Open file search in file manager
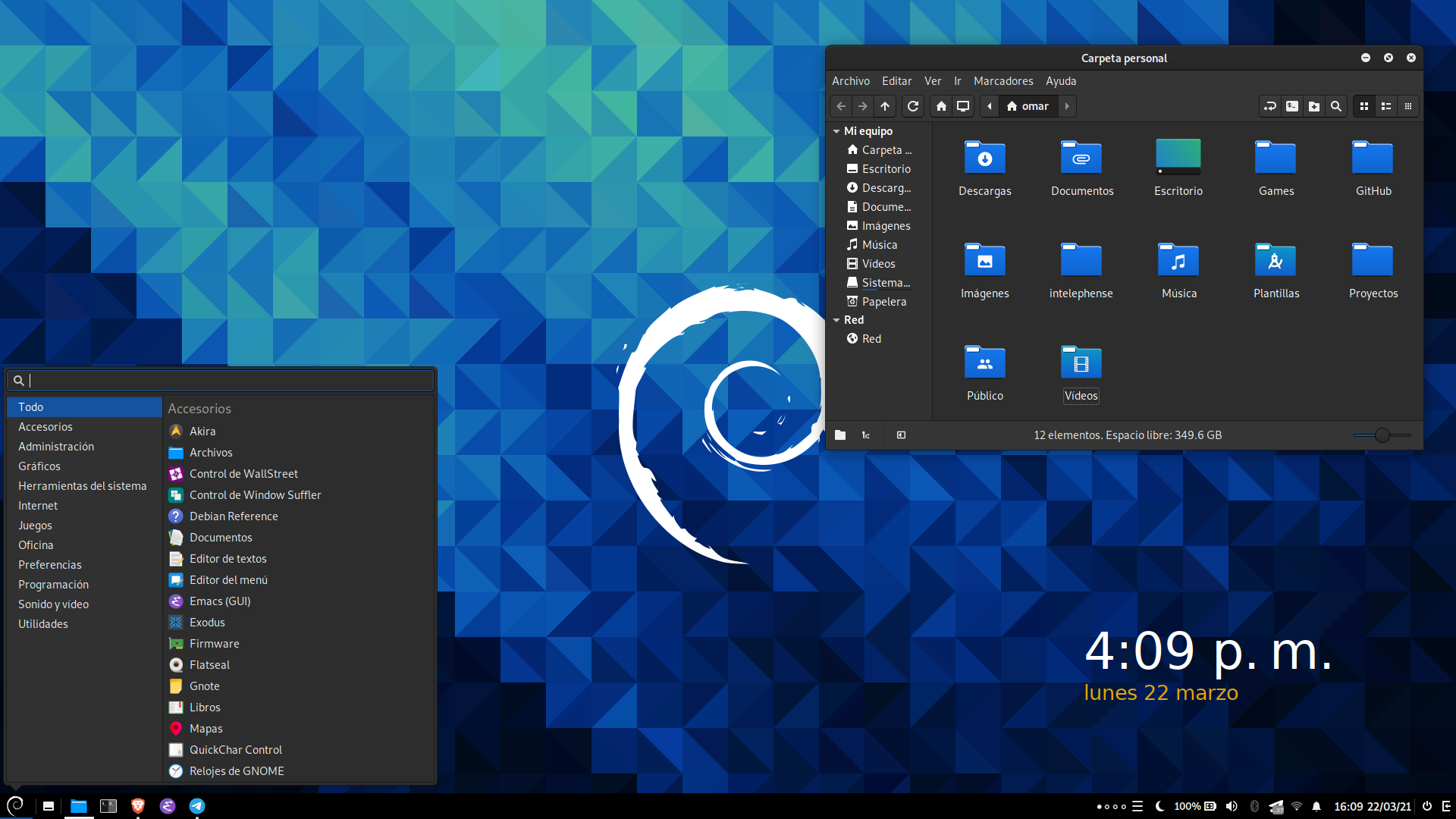Viewport: 1456px width, 819px height. coord(1336,106)
